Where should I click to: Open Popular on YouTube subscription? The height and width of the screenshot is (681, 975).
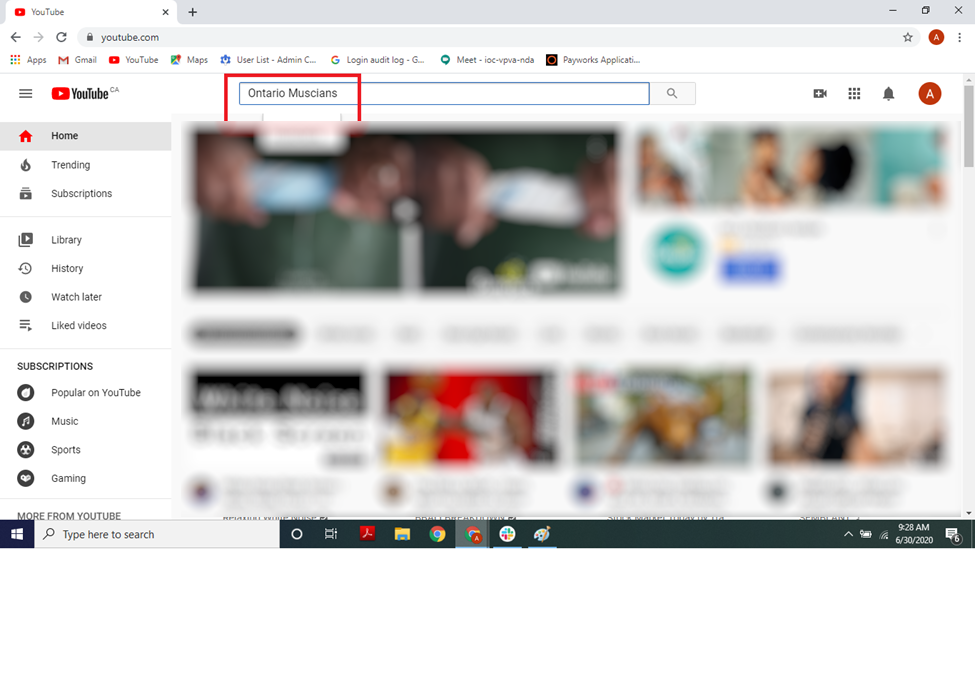86,392
